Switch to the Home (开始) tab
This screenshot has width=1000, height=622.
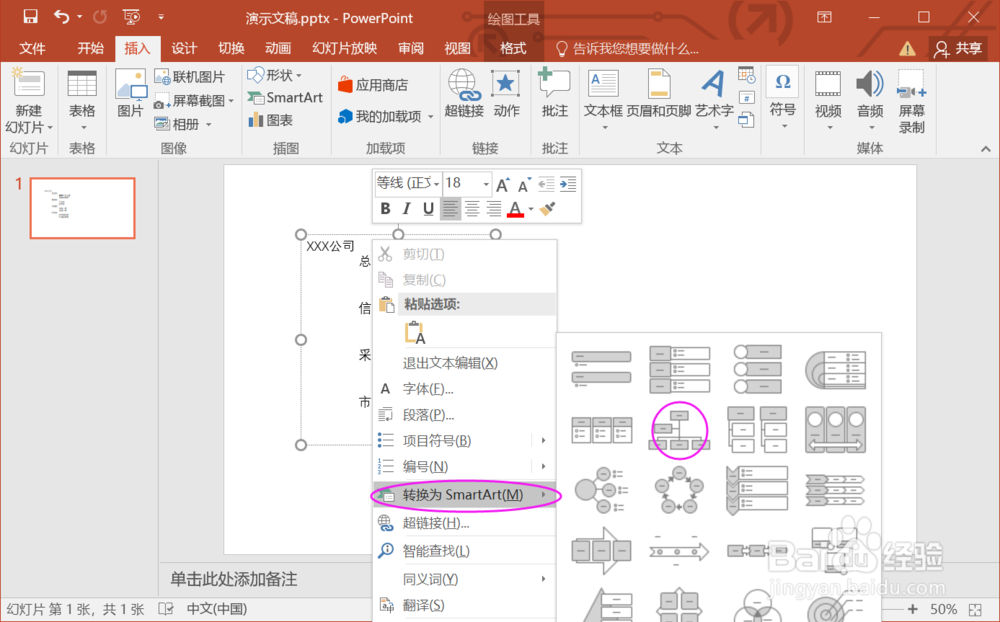[x=90, y=48]
